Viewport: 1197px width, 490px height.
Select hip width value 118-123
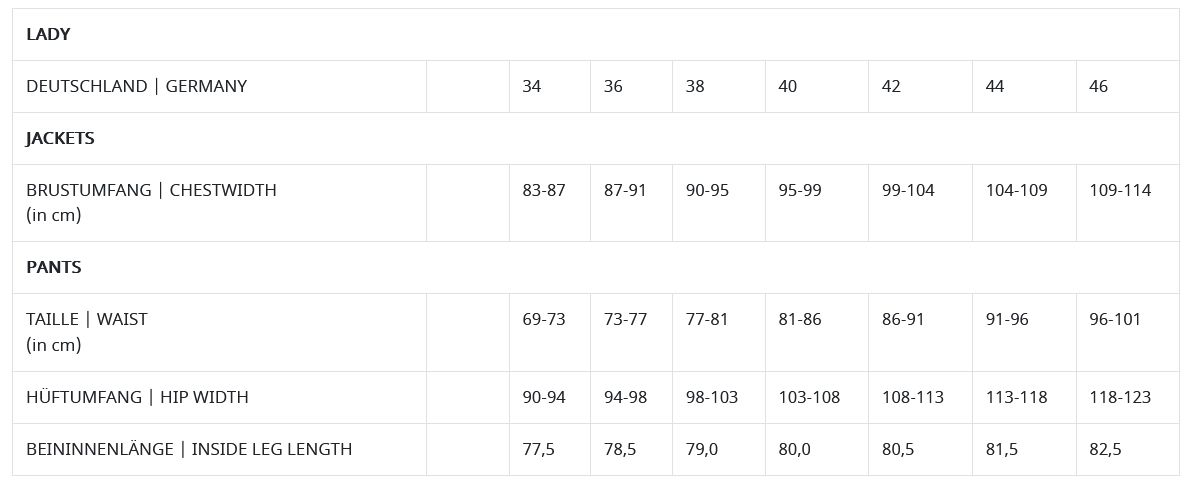[1120, 397]
